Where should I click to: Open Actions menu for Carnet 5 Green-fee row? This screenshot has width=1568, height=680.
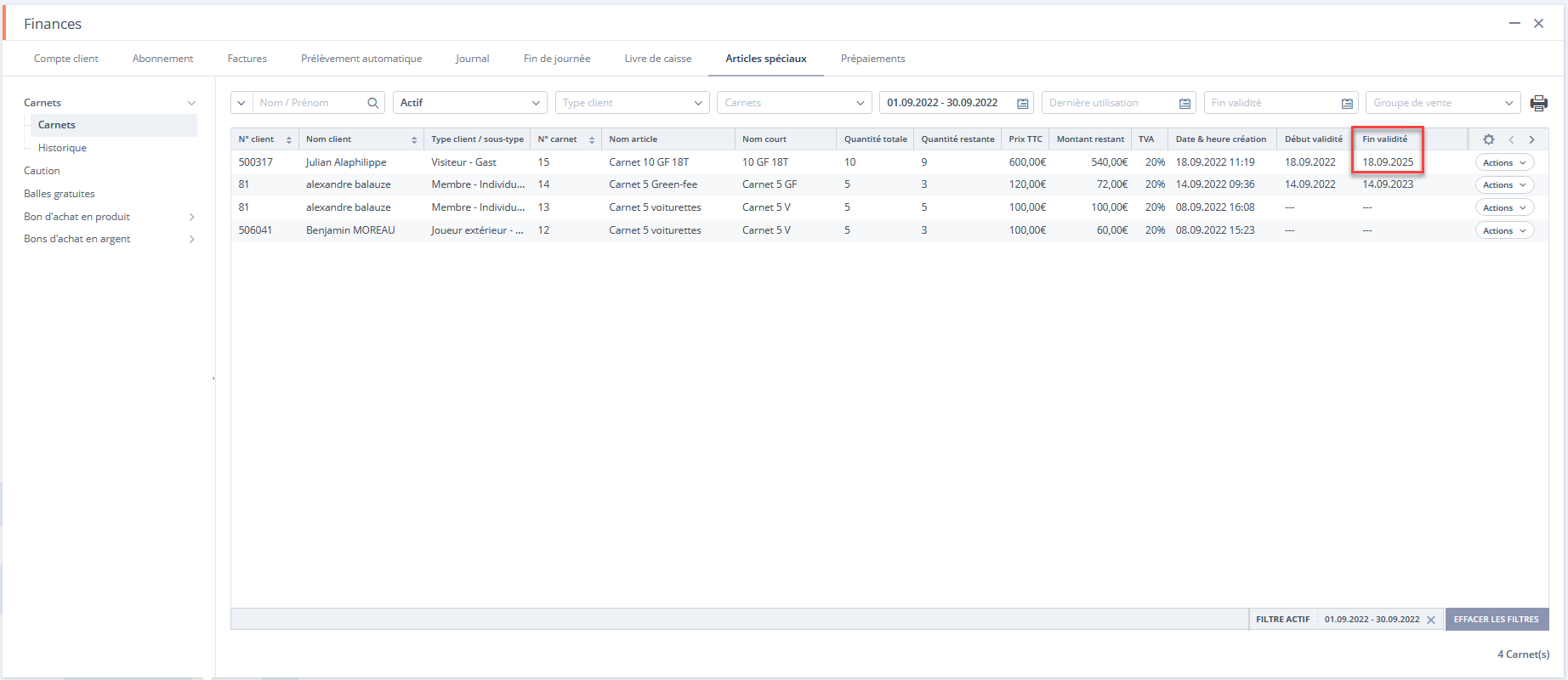click(x=1504, y=185)
